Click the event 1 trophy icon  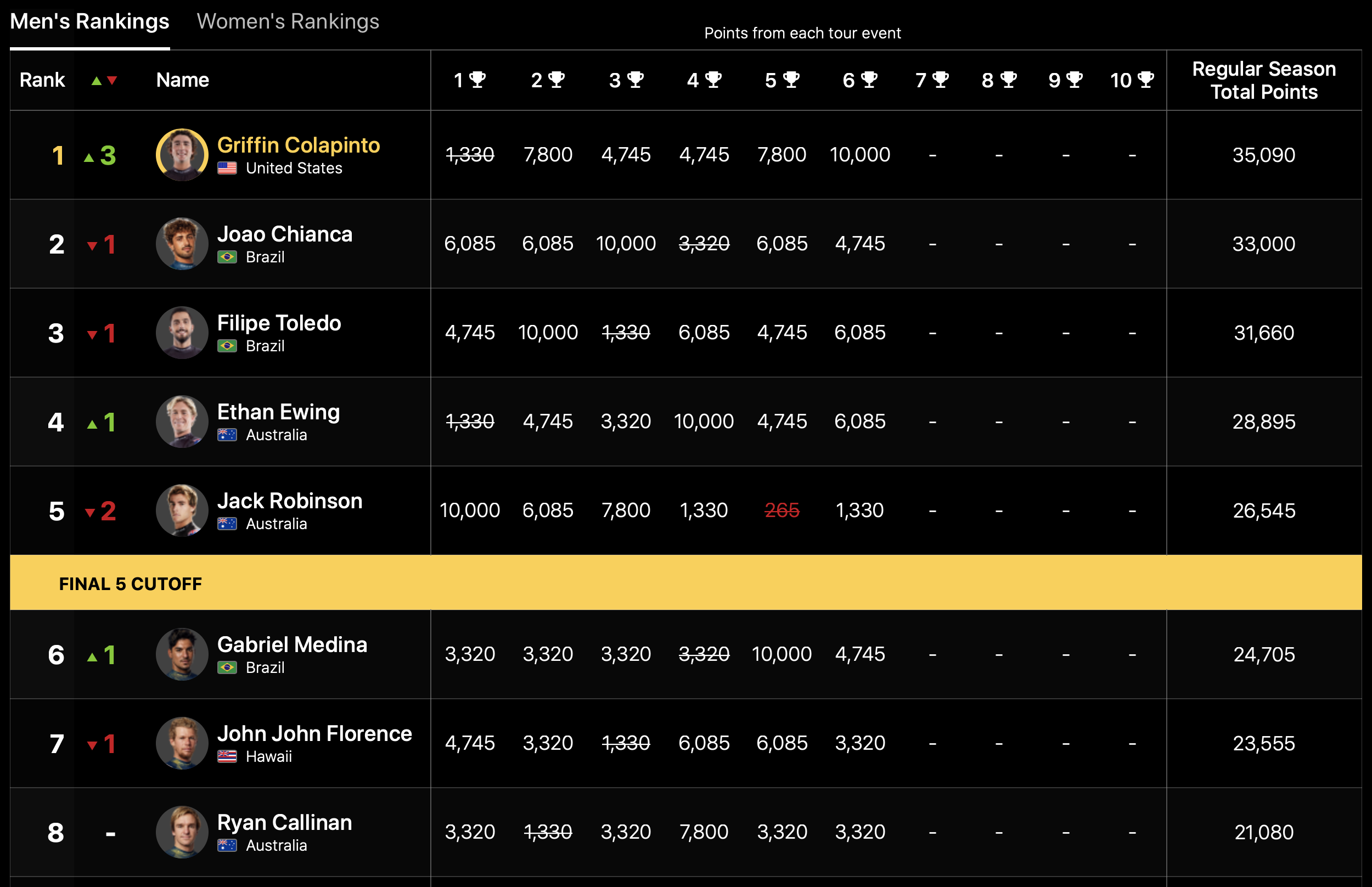pos(478,80)
